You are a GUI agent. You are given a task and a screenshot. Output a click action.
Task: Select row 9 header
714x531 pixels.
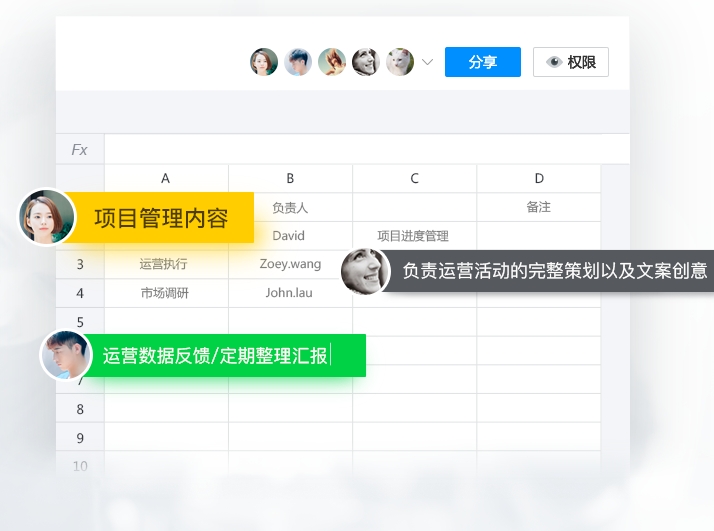pos(80,438)
